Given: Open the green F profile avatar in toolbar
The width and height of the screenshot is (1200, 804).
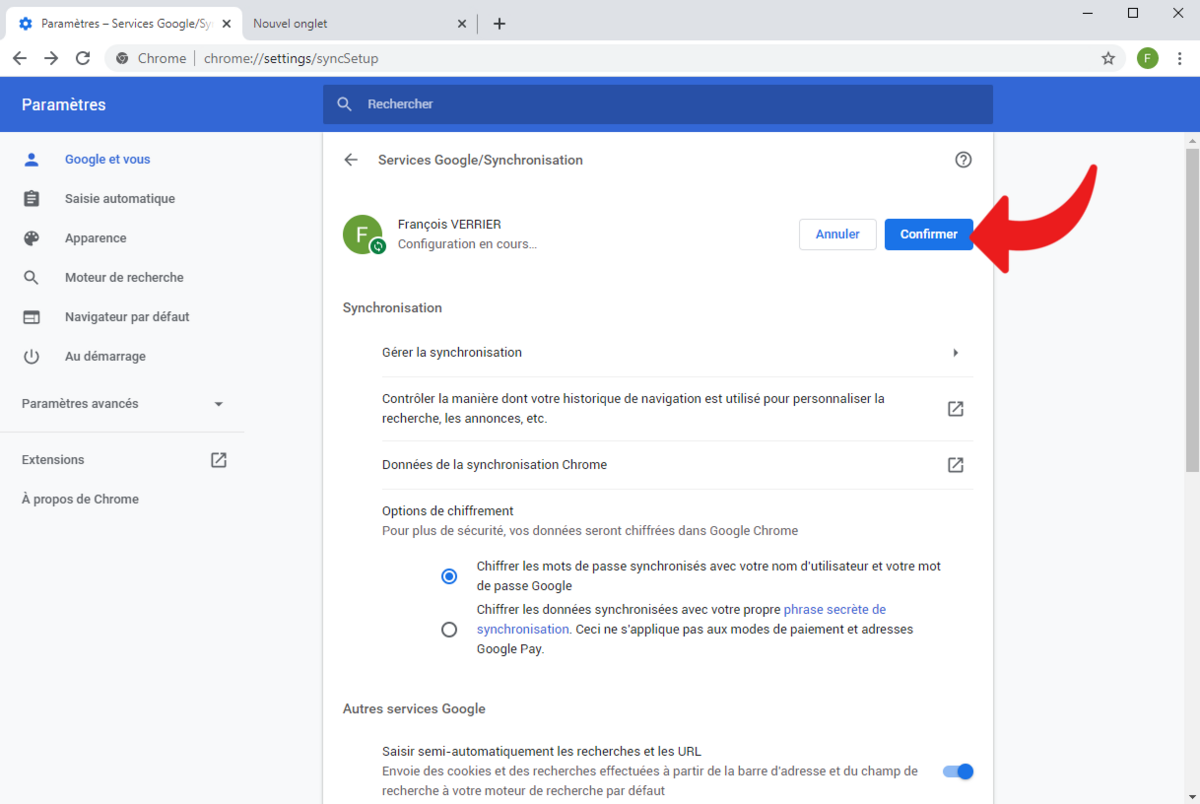Looking at the screenshot, I should (x=1147, y=58).
